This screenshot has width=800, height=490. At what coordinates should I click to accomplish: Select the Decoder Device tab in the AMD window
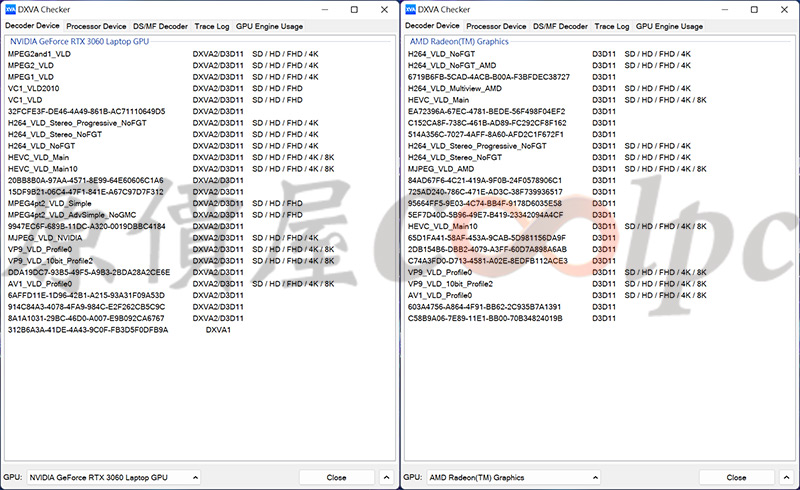[x=432, y=26]
